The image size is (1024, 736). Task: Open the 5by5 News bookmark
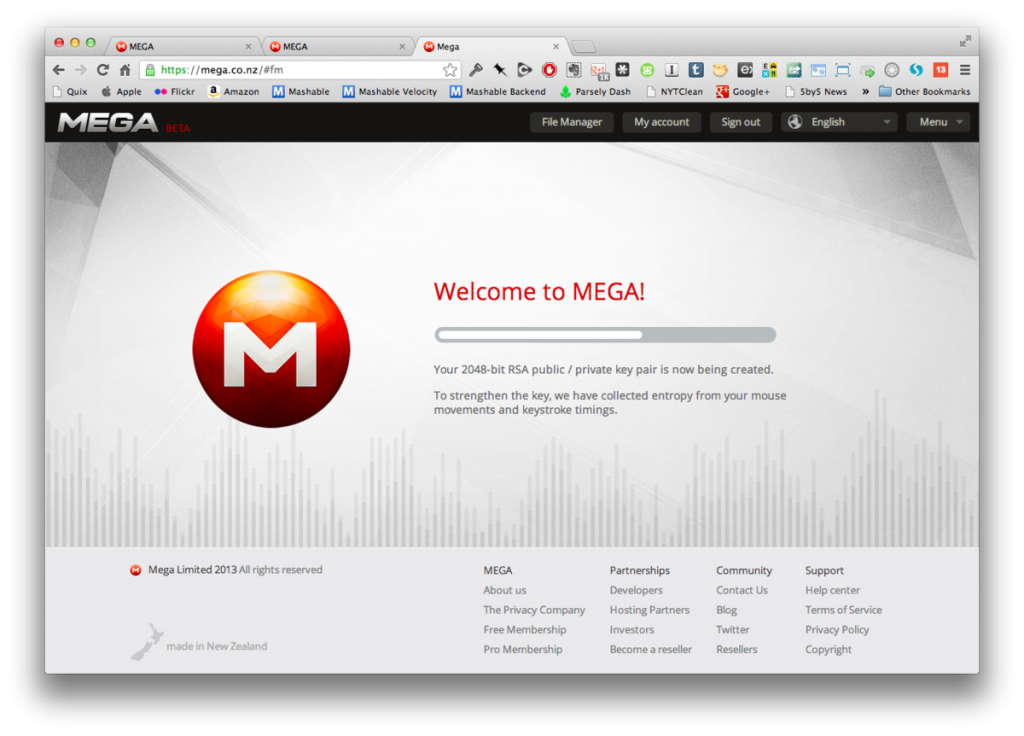[x=816, y=91]
